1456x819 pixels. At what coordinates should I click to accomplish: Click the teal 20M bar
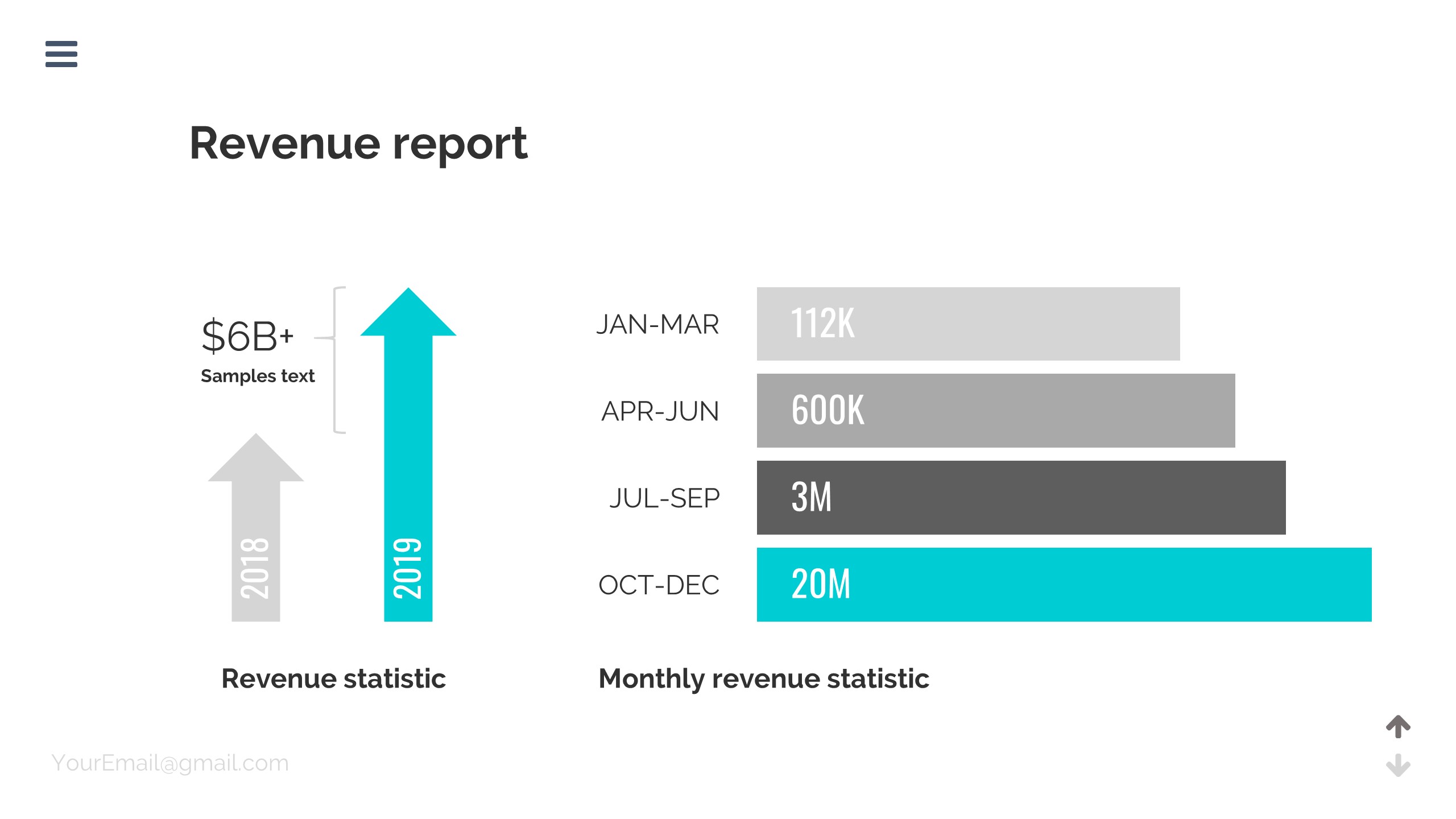[x=1064, y=584]
